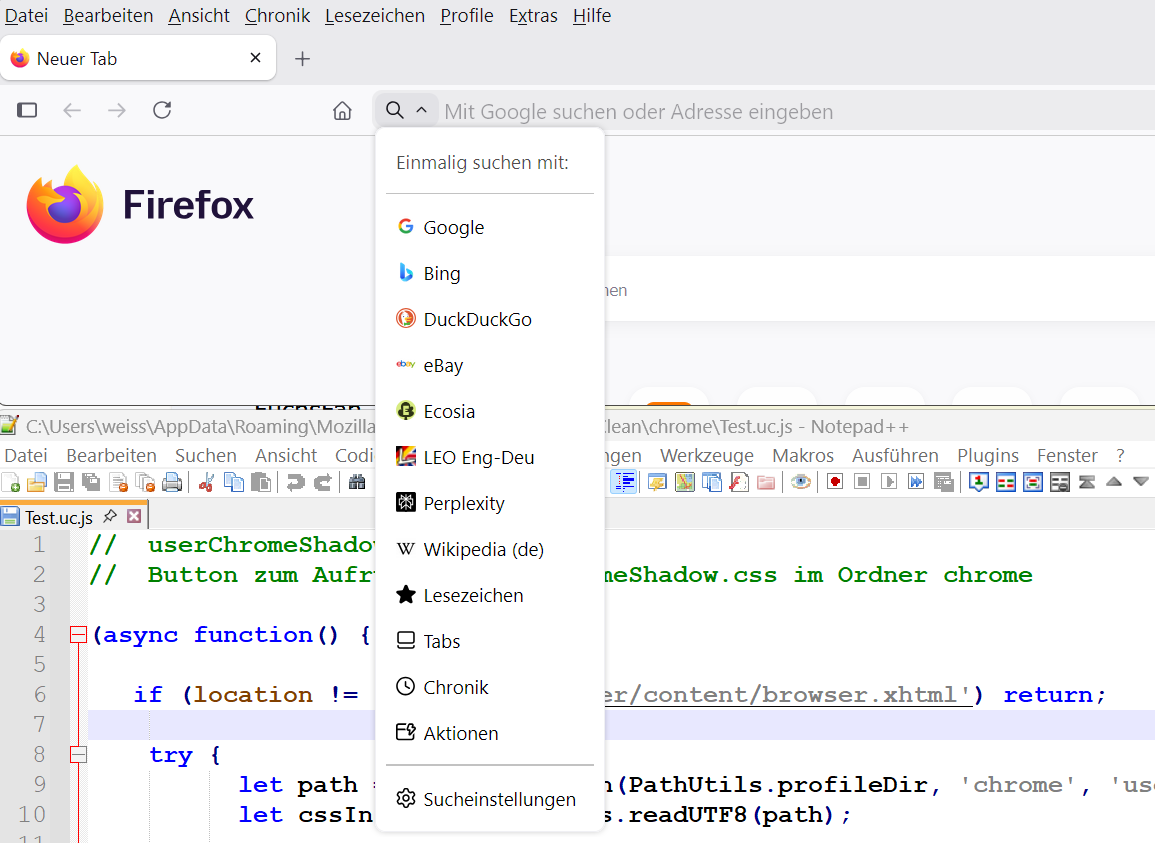Image resolution: width=1155 pixels, height=843 pixels.
Task: Click the Notepad++ undo arrow icon
Action: (295, 483)
